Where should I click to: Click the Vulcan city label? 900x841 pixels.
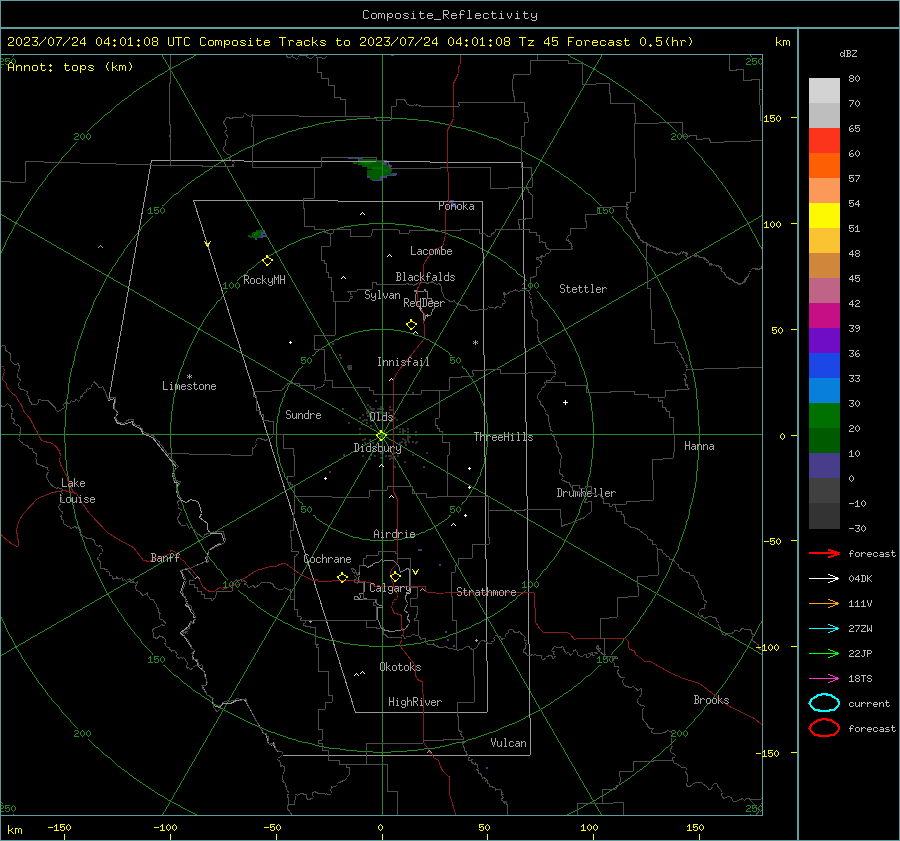point(508,743)
